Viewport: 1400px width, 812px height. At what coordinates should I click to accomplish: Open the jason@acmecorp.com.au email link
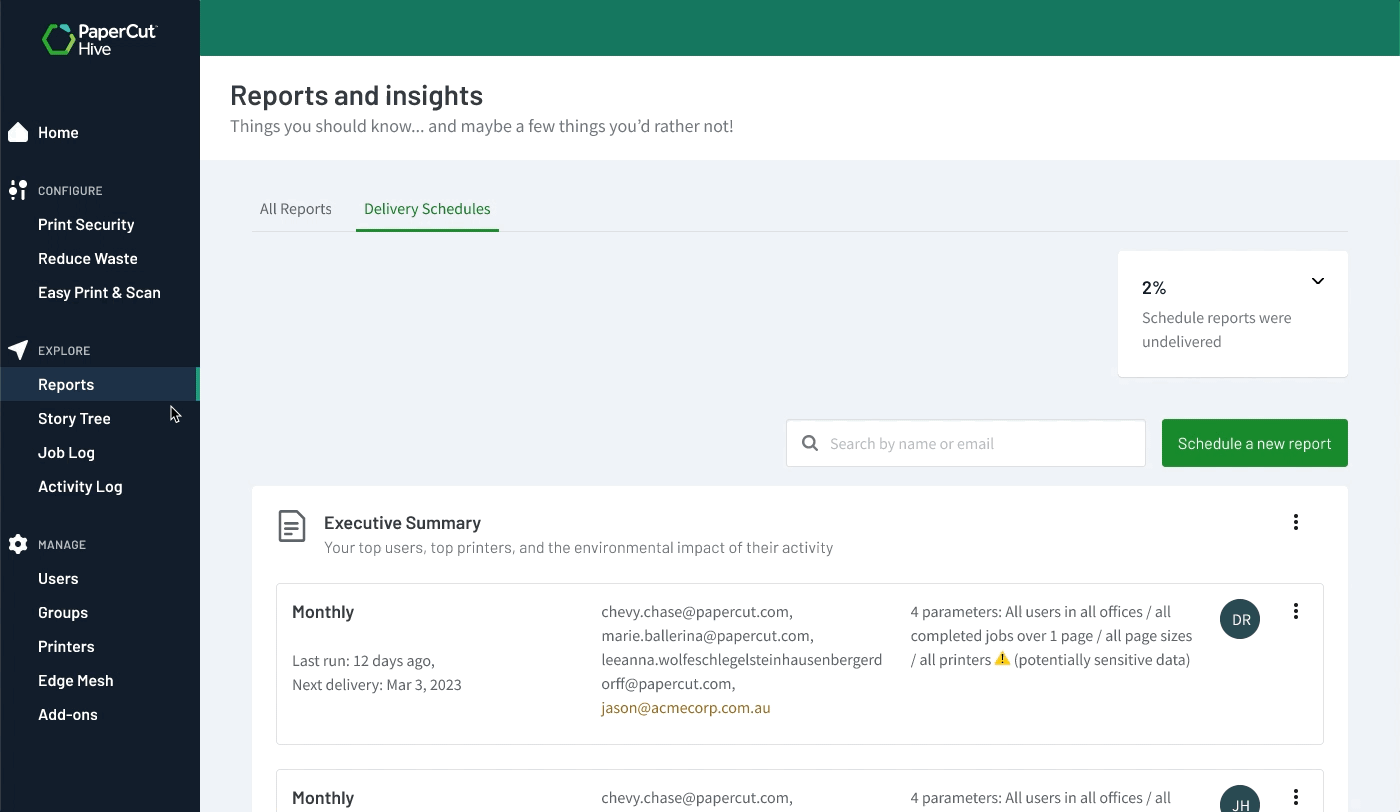pos(686,707)
